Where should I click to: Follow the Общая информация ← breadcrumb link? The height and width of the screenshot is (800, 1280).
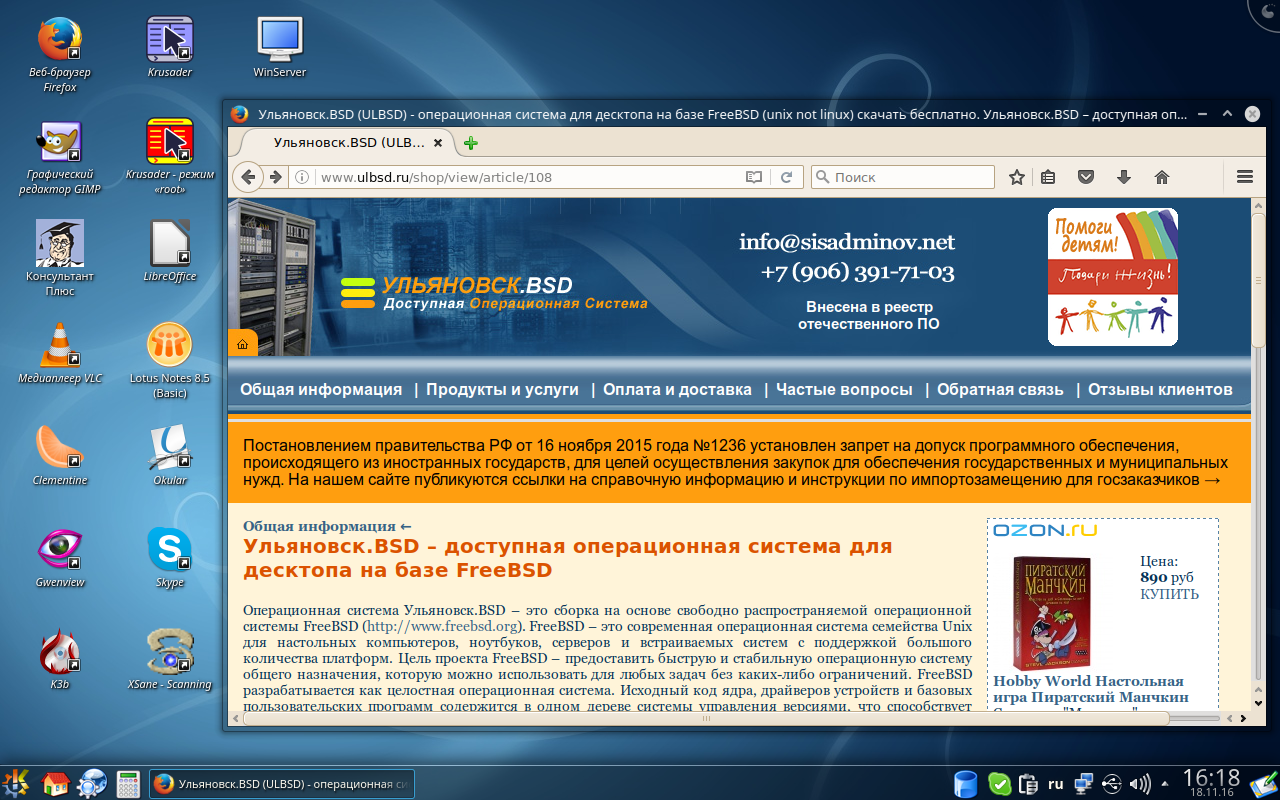pyautogui.click(x=327, y=526)
